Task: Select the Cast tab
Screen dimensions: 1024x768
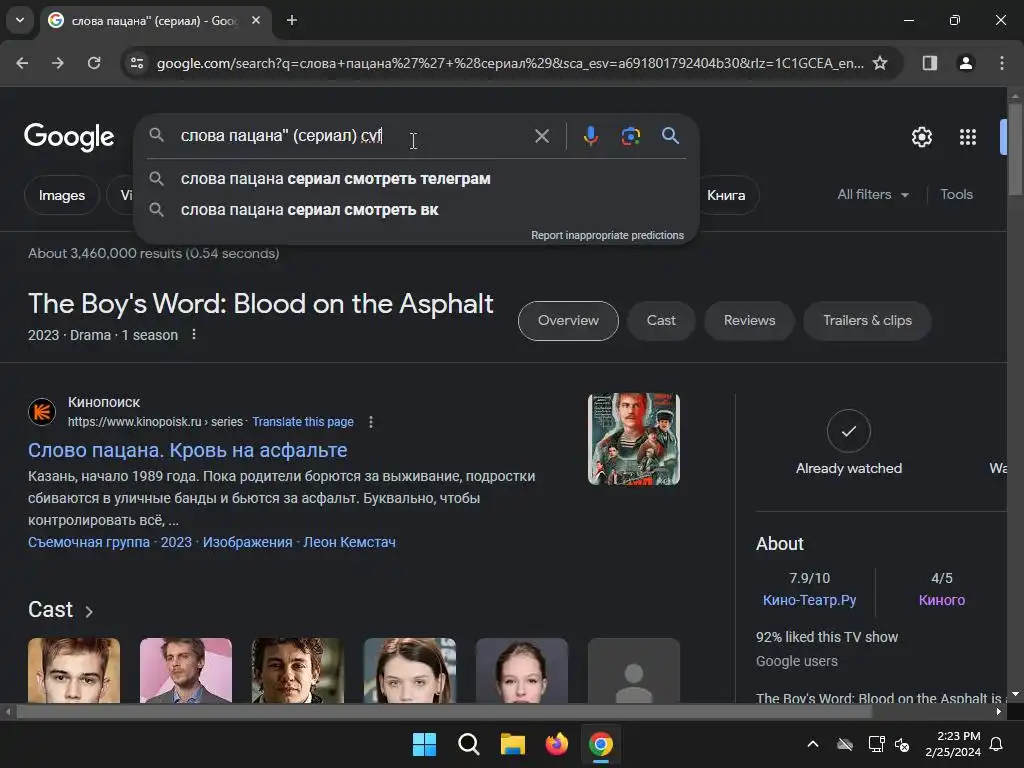Action: point(661,321)
